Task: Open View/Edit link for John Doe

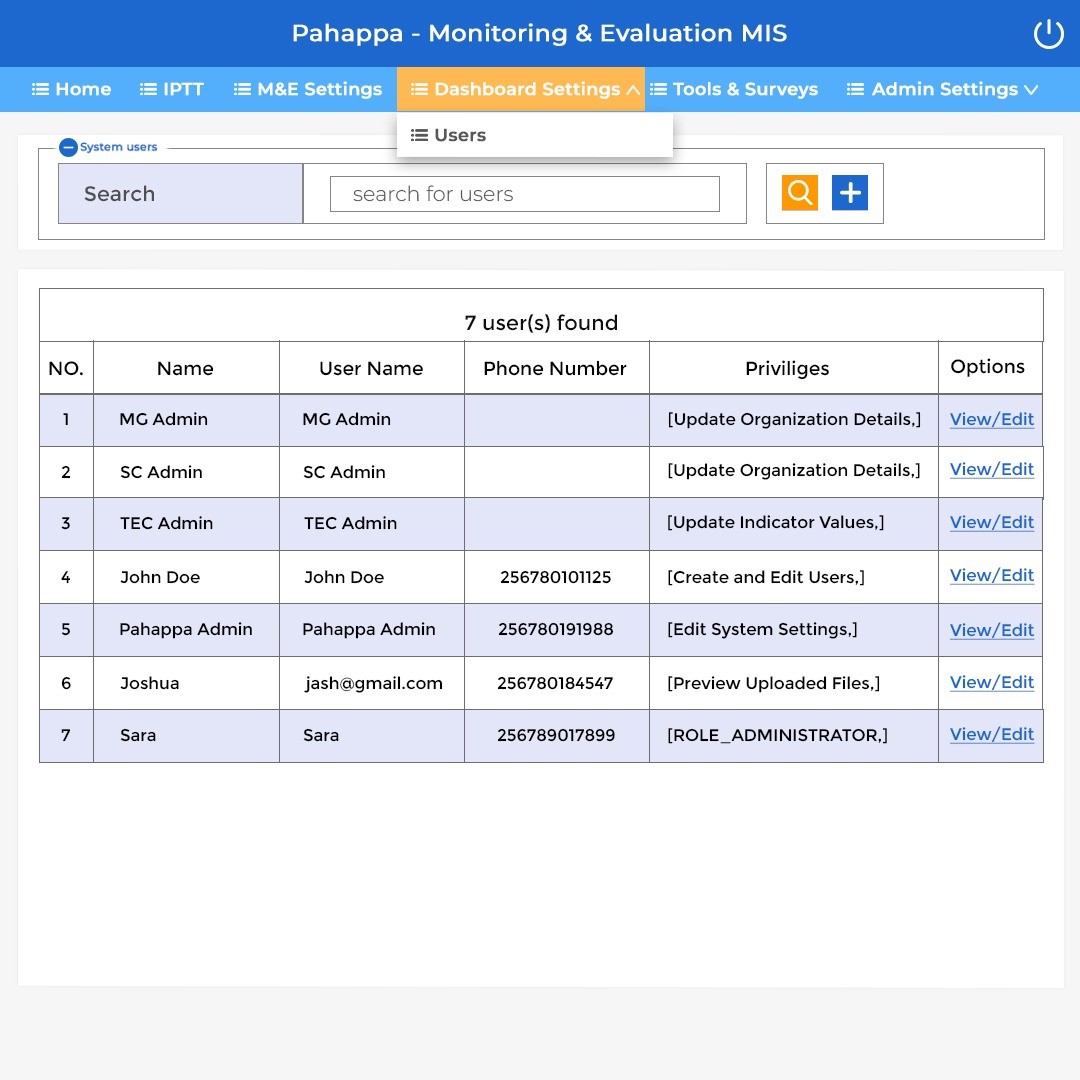Action: [991, 575]
